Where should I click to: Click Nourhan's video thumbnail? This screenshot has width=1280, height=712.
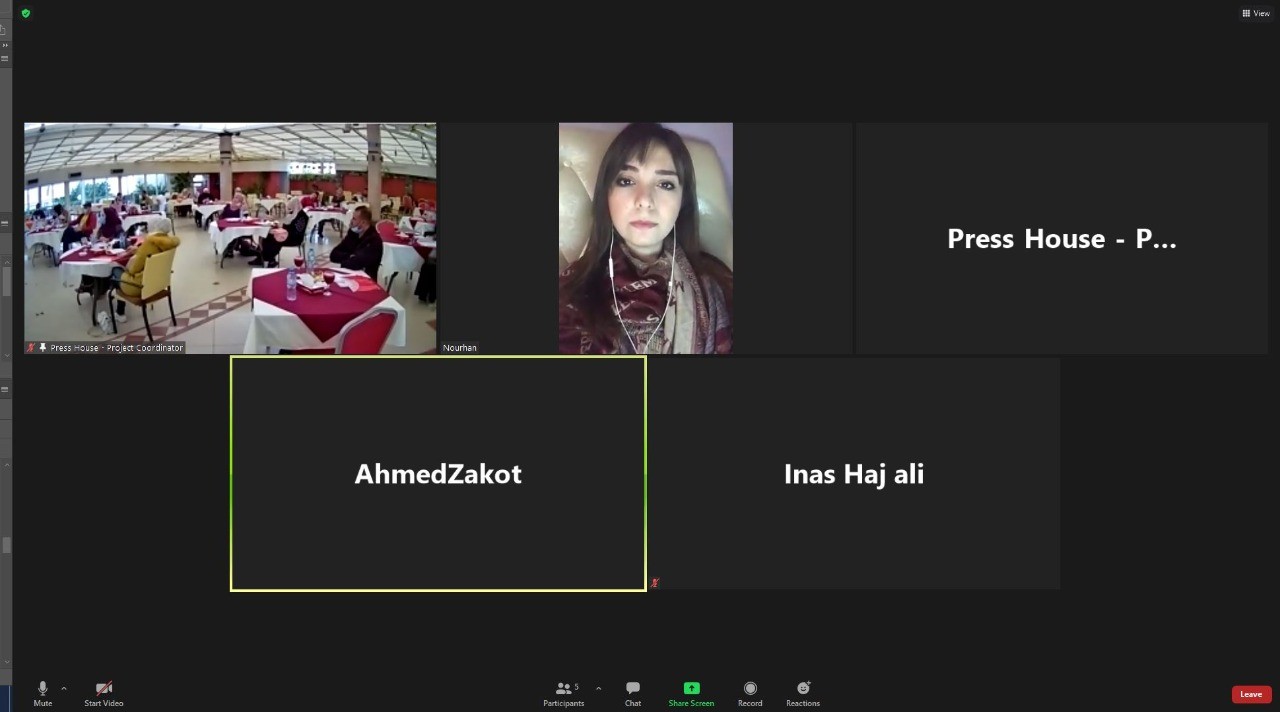(x=646, y=238)
